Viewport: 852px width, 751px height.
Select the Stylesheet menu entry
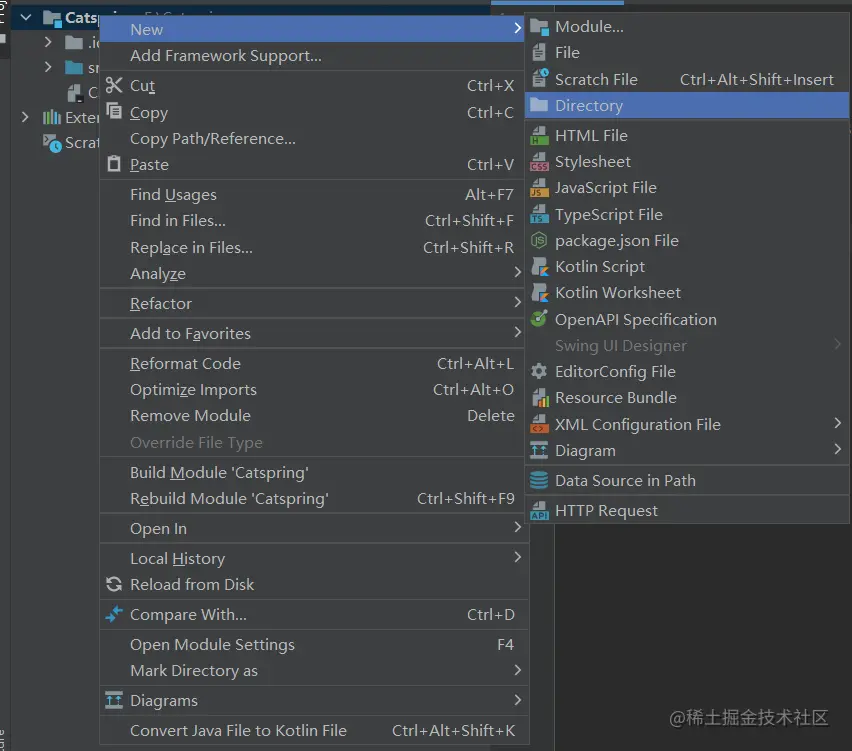click(x=687, y=161)
